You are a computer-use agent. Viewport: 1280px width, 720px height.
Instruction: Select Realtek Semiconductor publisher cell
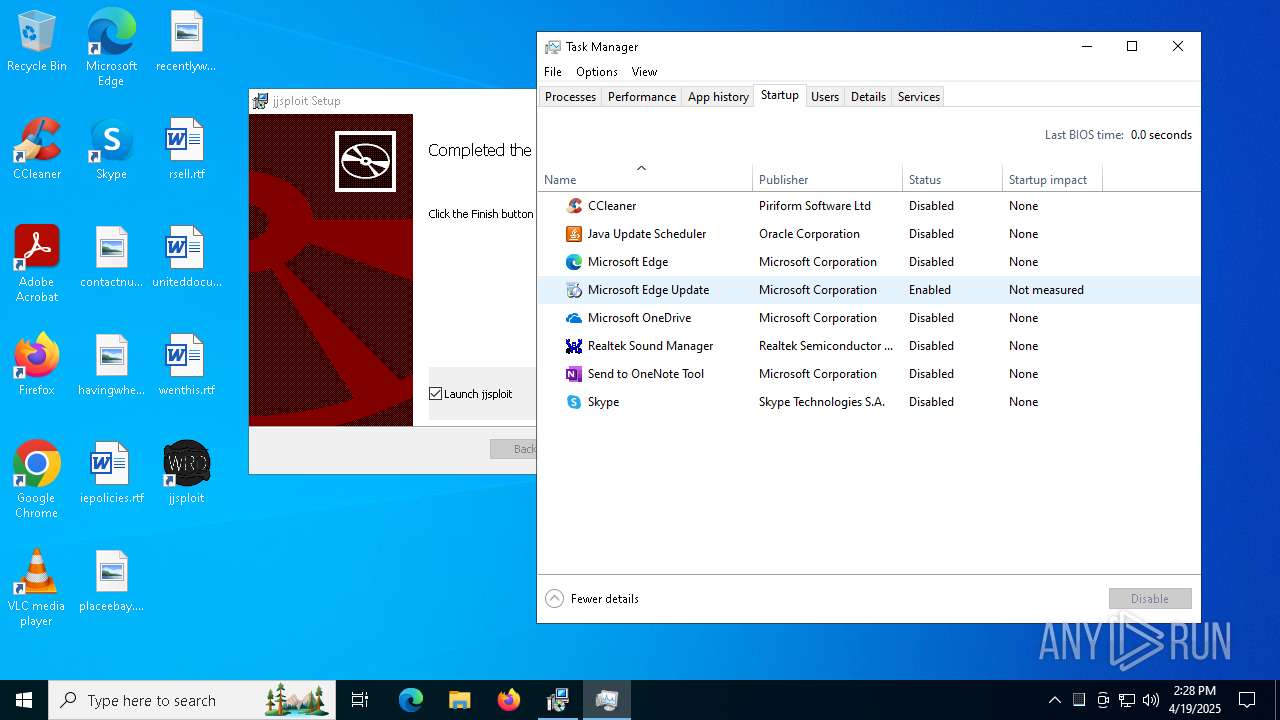[826, 346]
